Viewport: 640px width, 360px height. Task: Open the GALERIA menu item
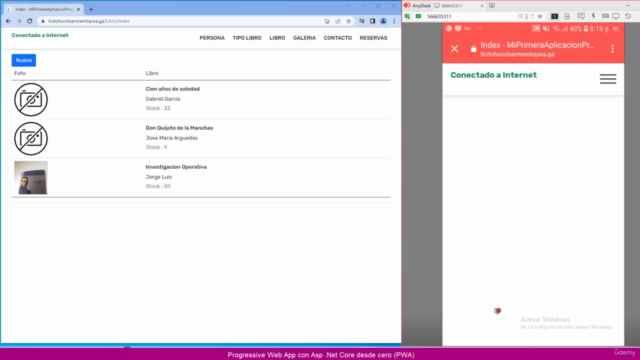click(304, 38)
